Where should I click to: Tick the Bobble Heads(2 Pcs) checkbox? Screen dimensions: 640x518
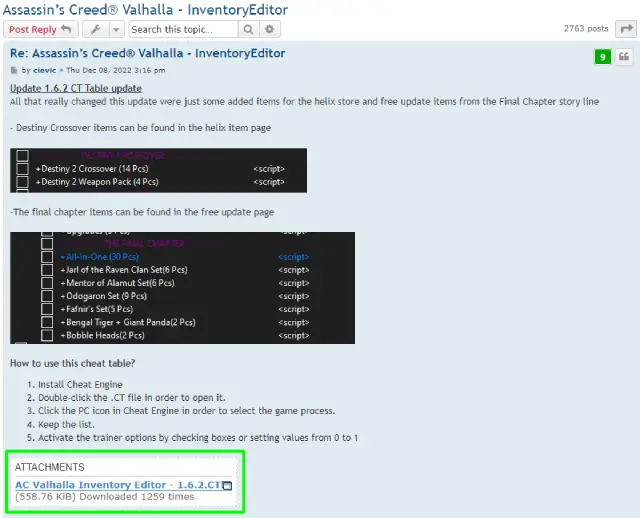click(x=47, y=335)
